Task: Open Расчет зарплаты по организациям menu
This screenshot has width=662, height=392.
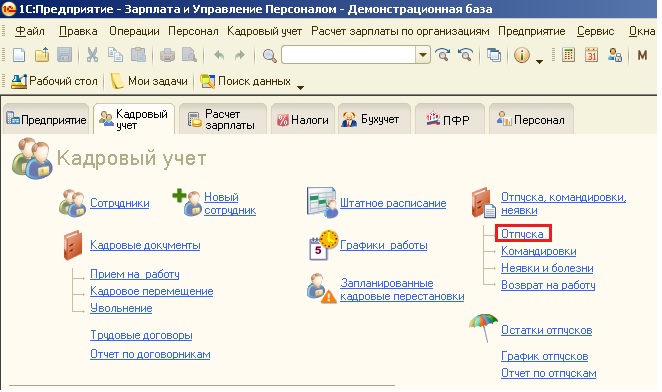Action: (400, 31)
